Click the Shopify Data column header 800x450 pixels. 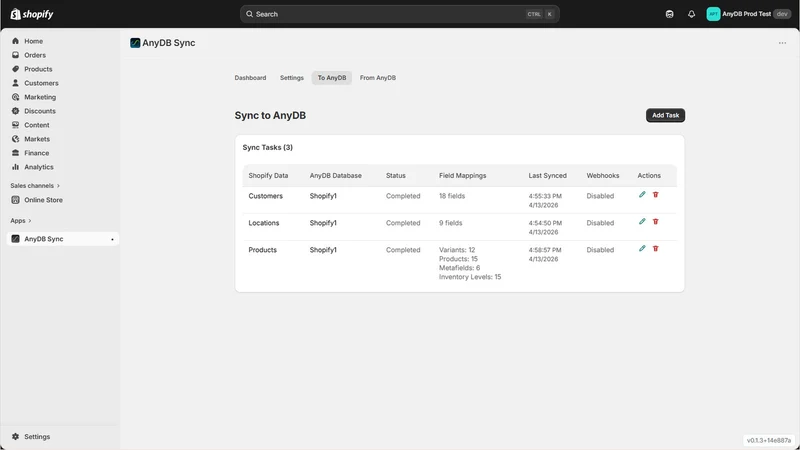pos(268,176)
